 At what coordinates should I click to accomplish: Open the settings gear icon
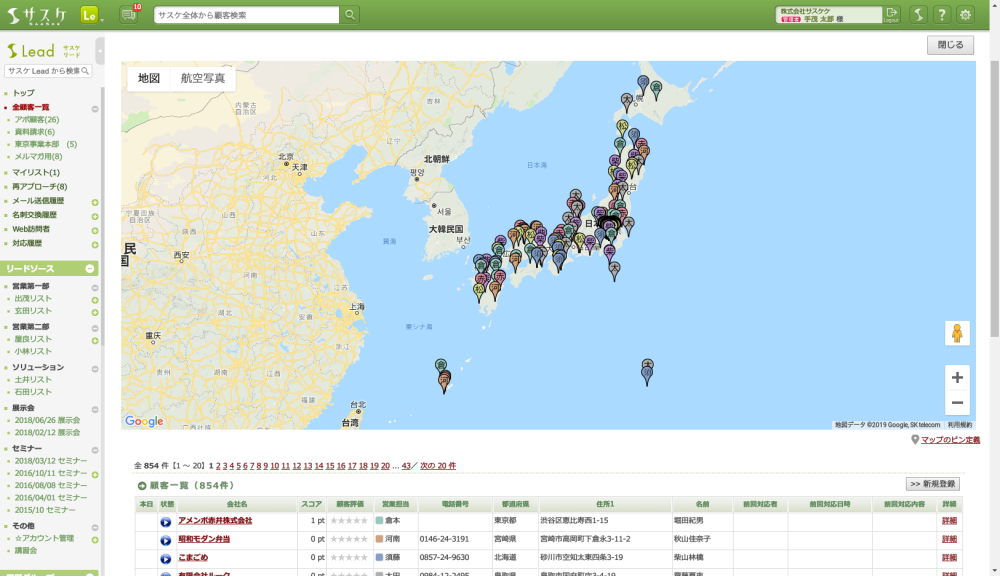click(965, 15)
